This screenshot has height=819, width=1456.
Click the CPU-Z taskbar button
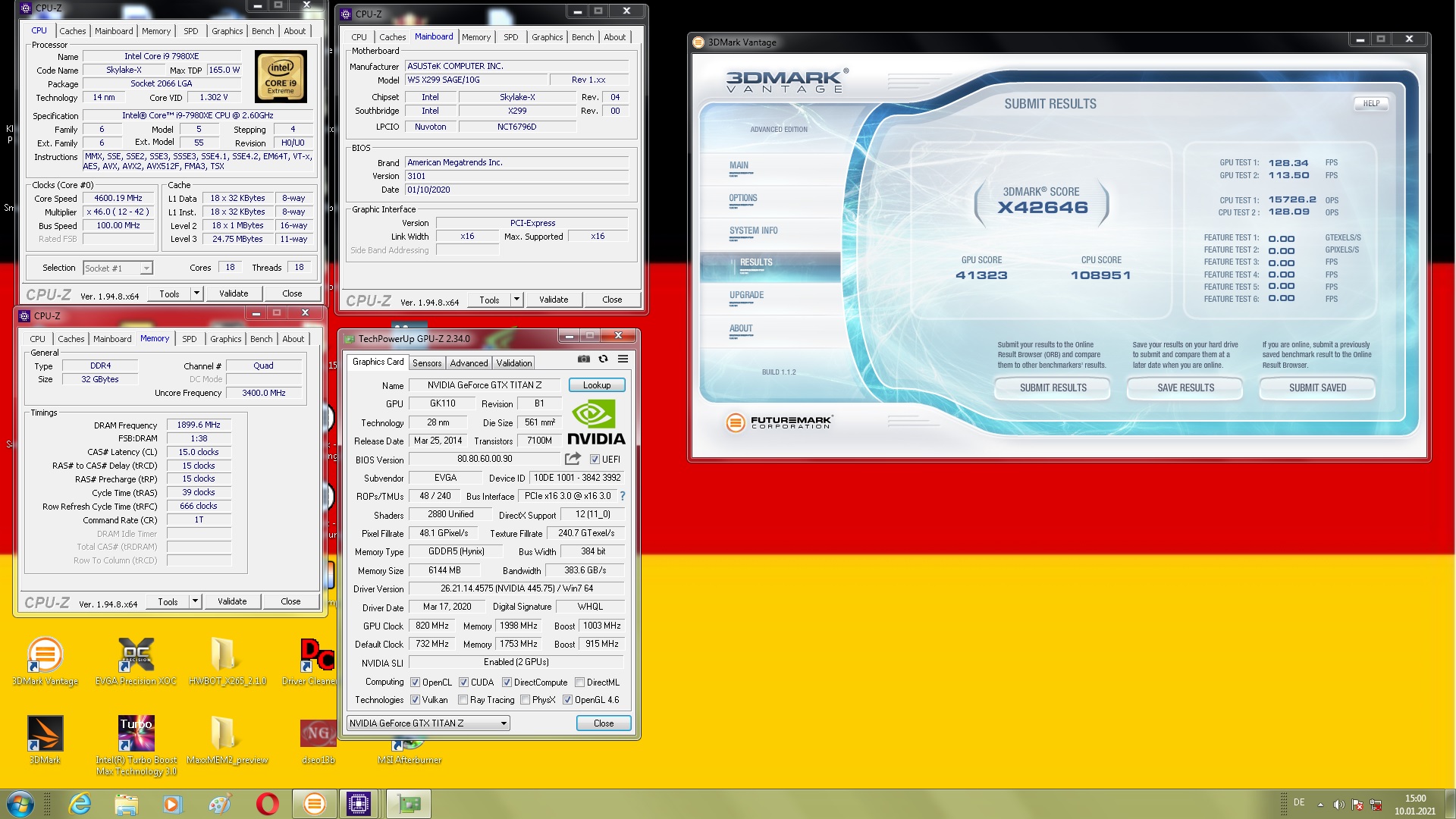click(x=358, y=804)
